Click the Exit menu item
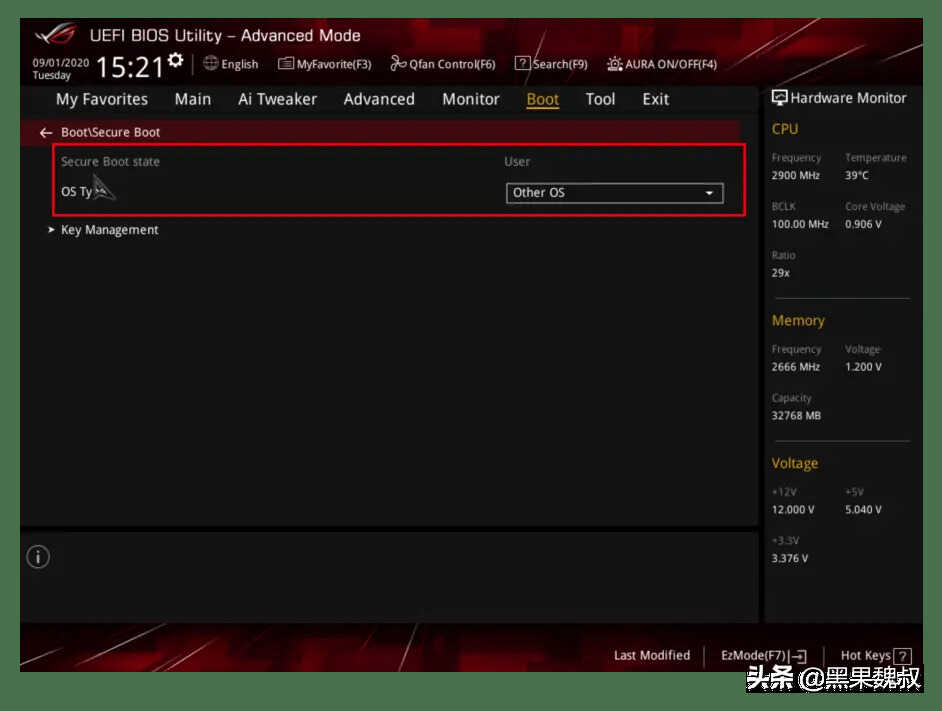 tap(656, 99)
